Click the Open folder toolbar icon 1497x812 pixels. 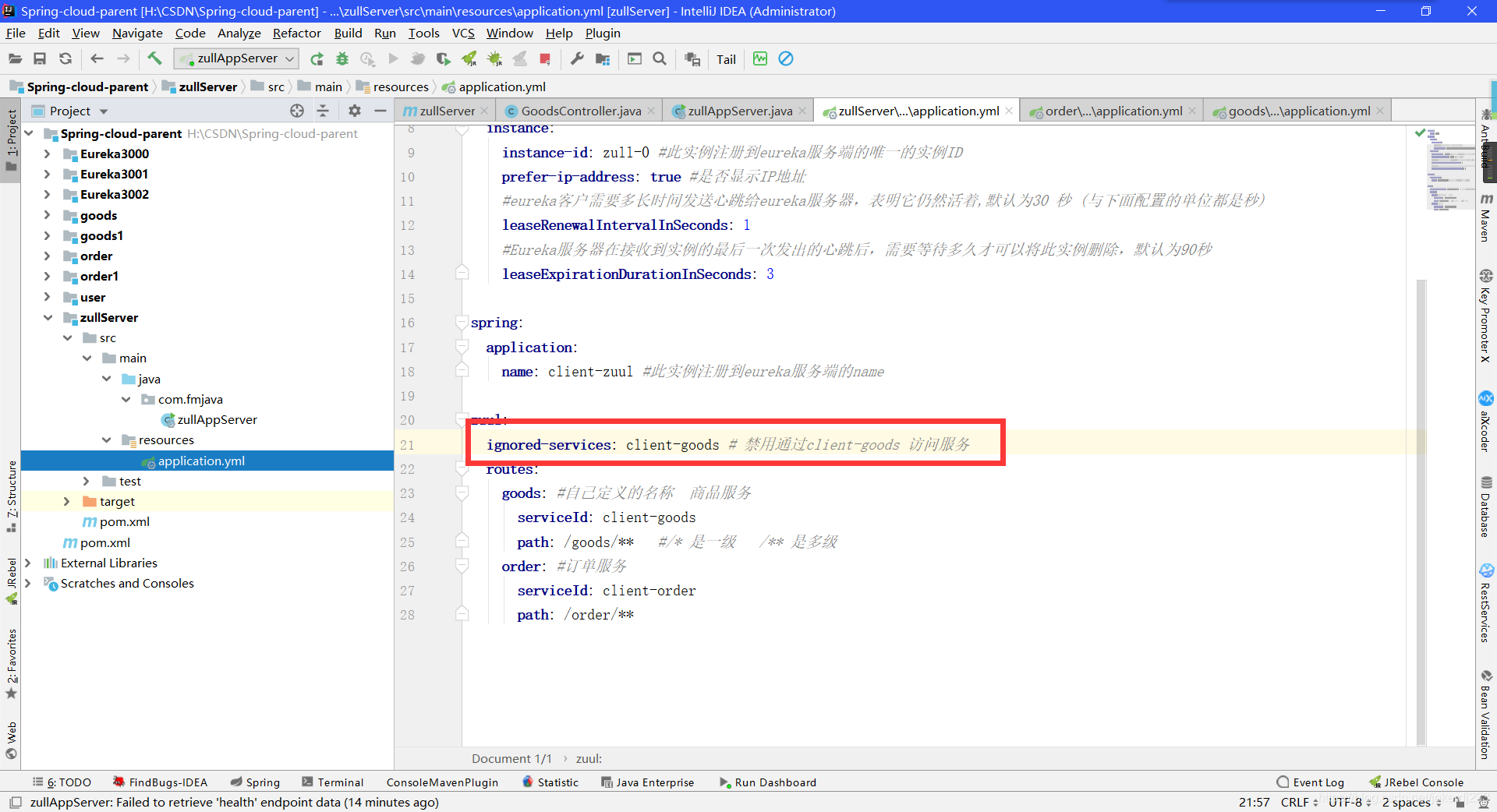click(x=15, y=58)
